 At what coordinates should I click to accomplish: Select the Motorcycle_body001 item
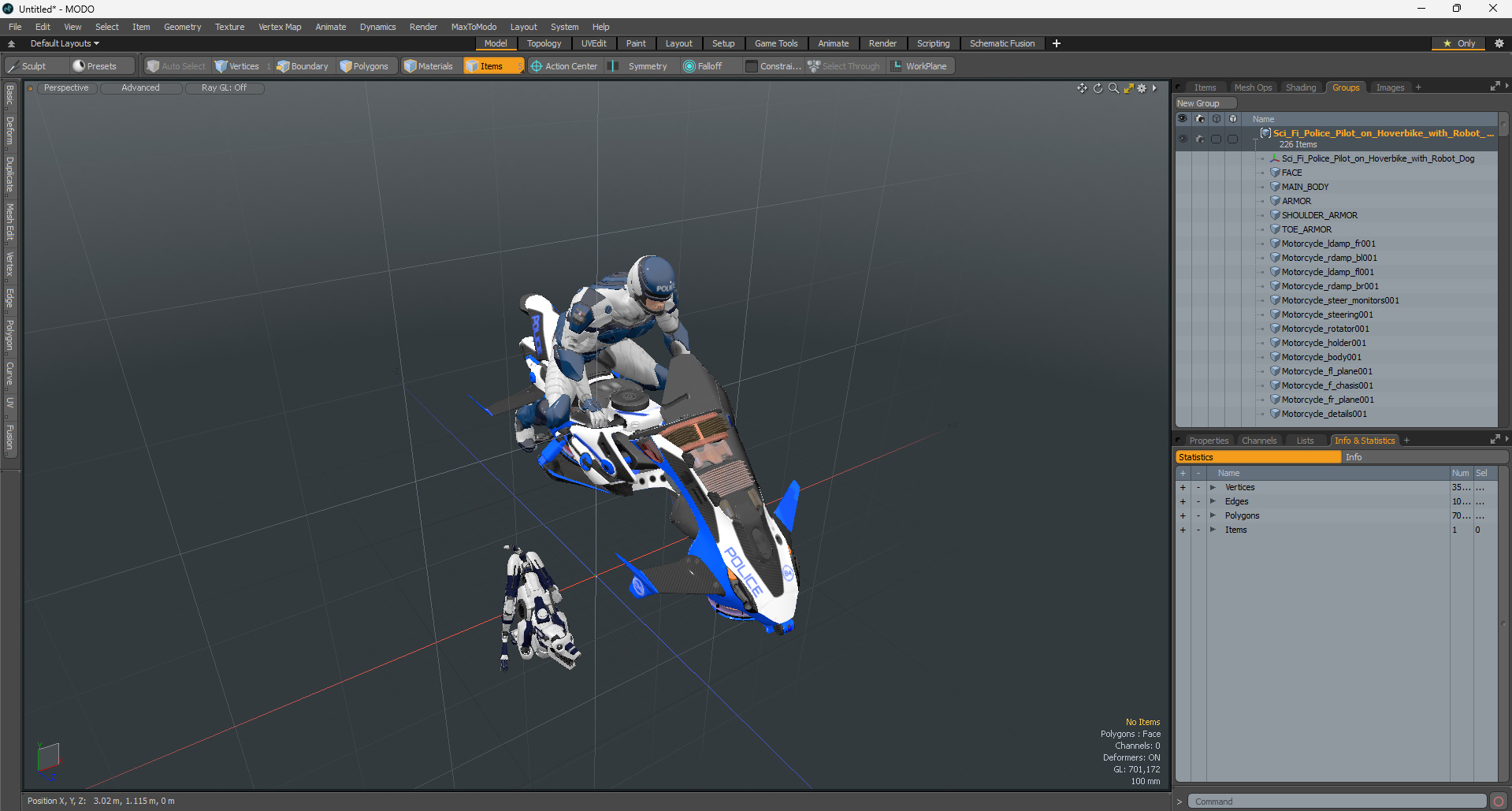tap(1321, 357)
